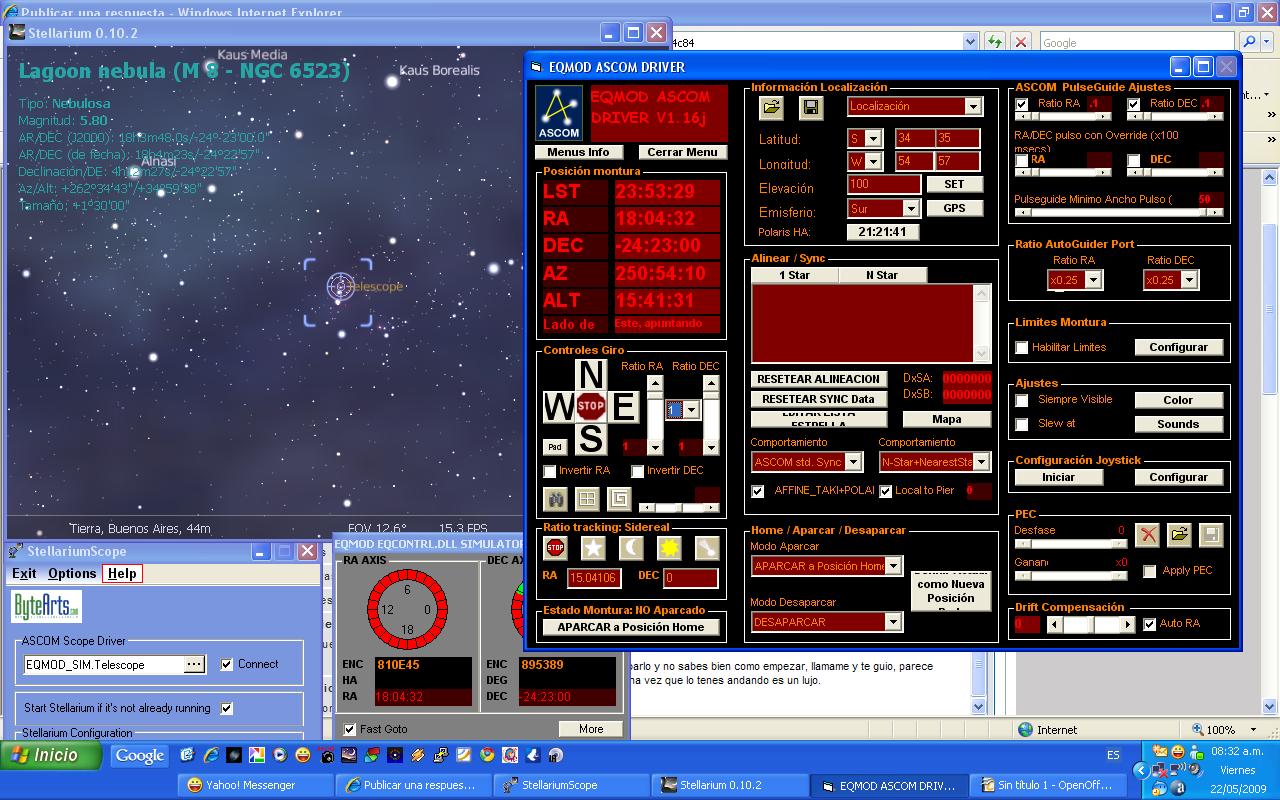Open the Help menu in StellariumScope
The width and height of the screenshot is (1280, 800).
(x=122, y=573)
